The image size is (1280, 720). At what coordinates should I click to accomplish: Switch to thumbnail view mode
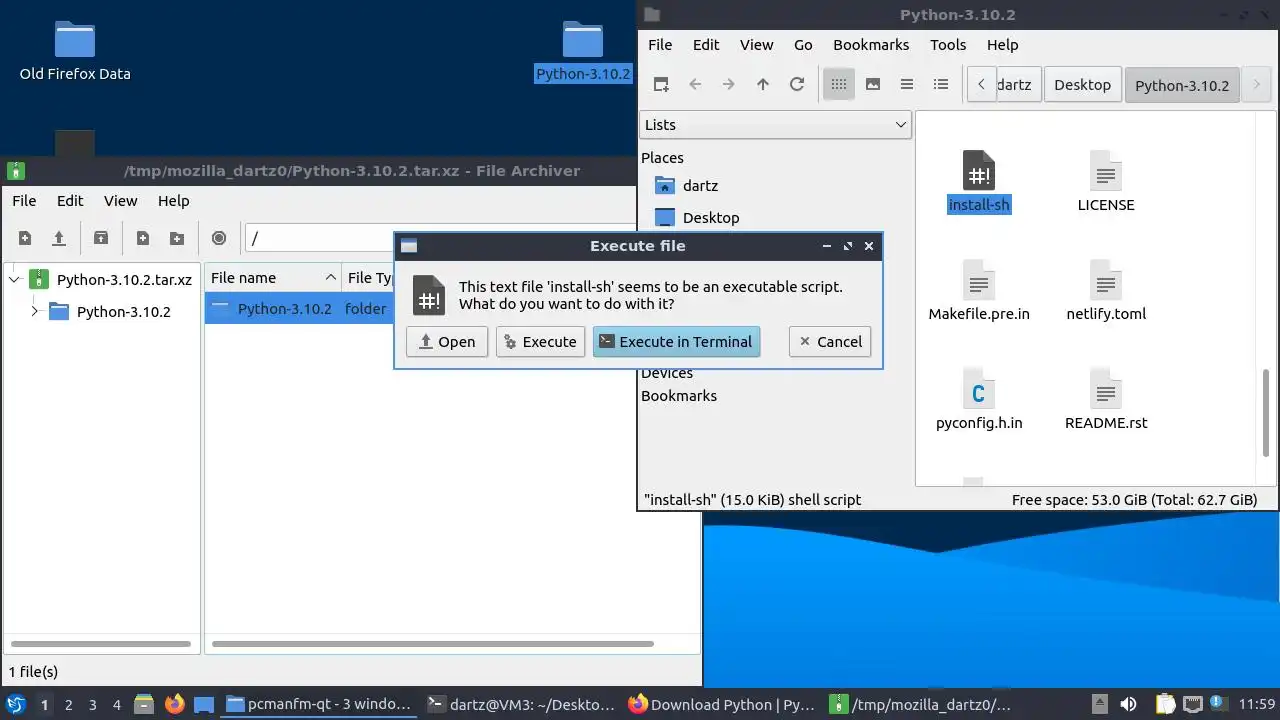[873, 85]
